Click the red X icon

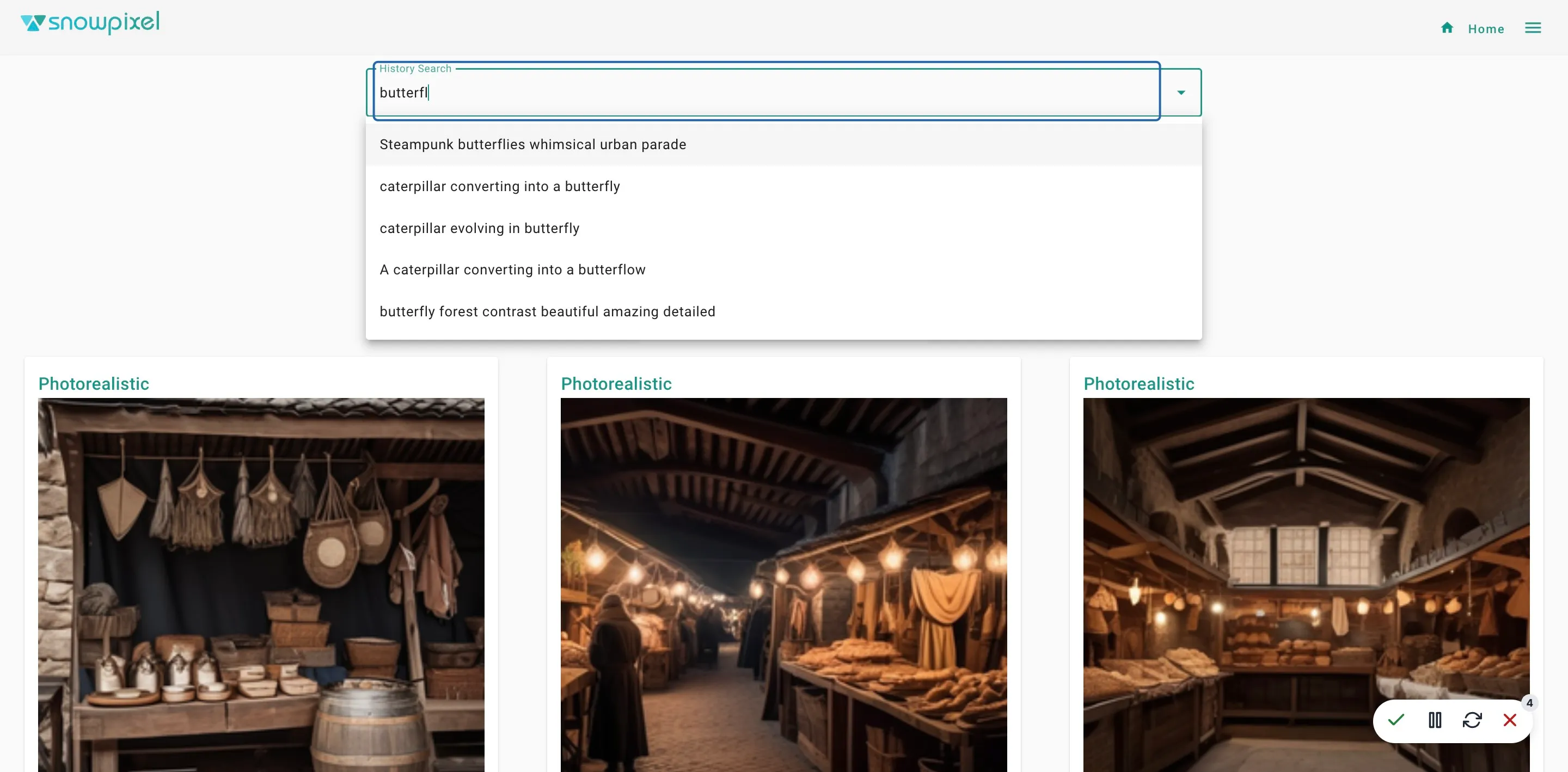click(x=1510, y=720)
